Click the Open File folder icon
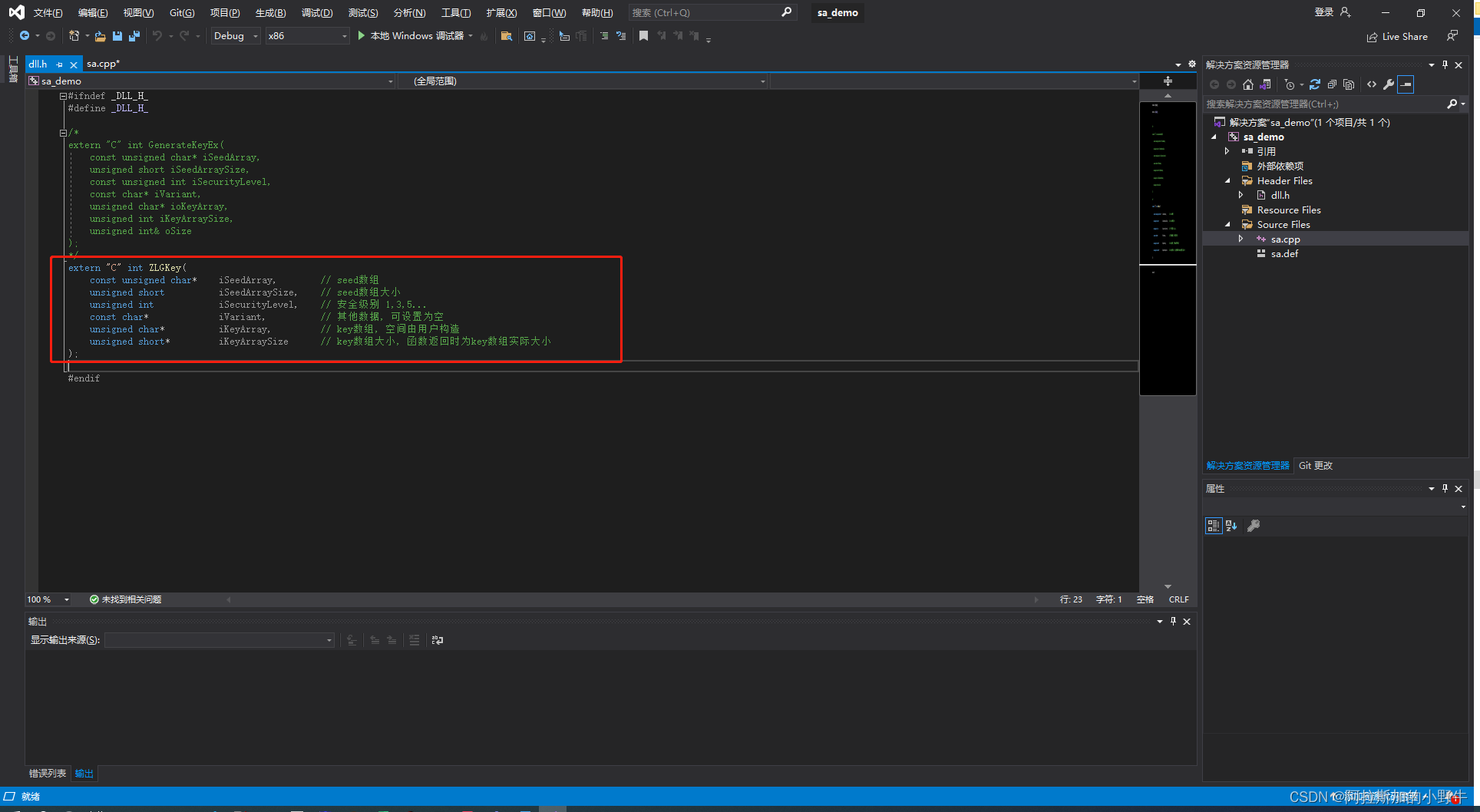 coord(101,36)
